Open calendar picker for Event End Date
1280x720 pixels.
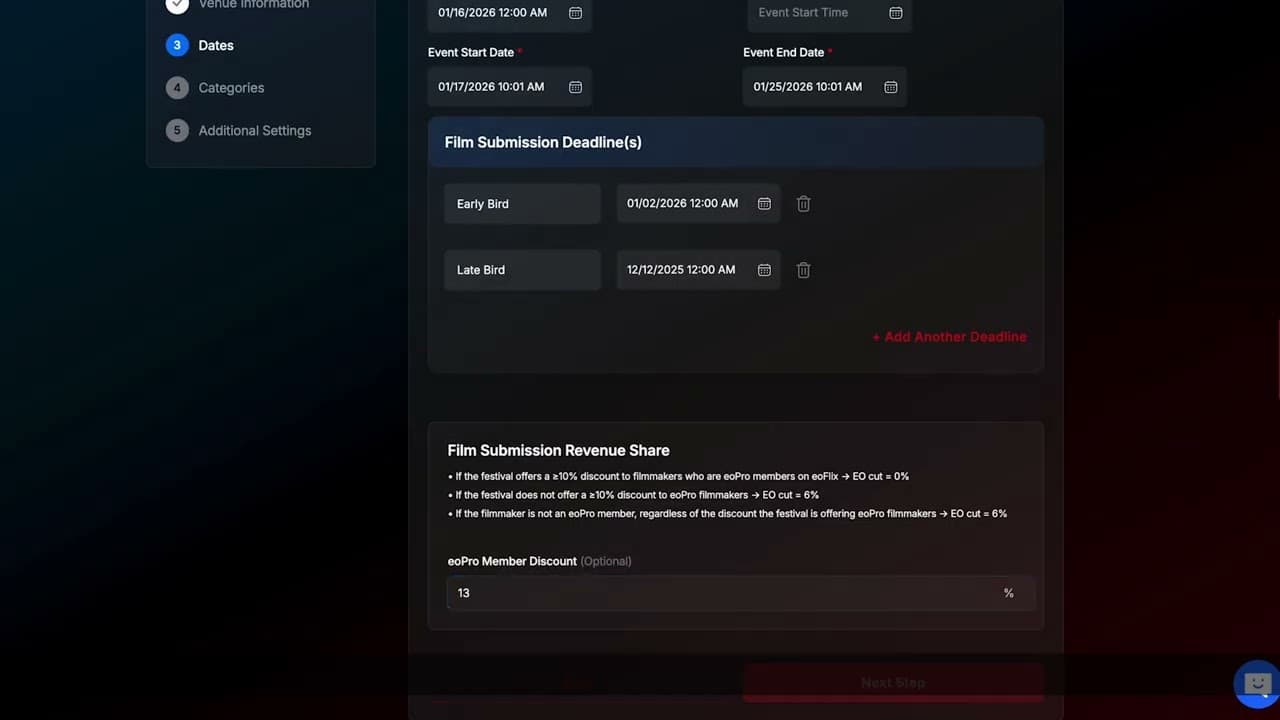pyautogui.click(x=890, y=87)
